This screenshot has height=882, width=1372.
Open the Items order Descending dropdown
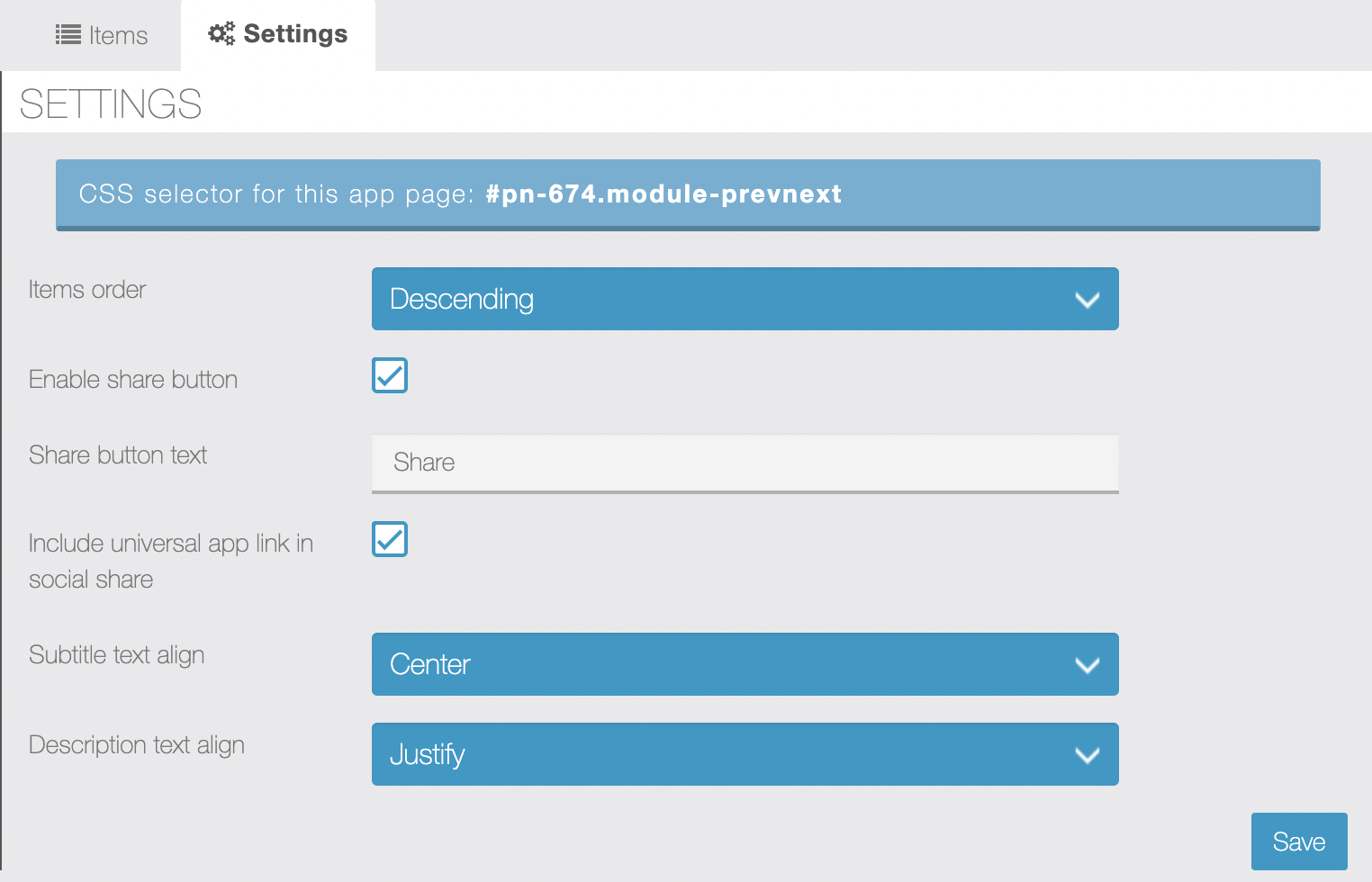pyautogui.click(x=745, y=299)
